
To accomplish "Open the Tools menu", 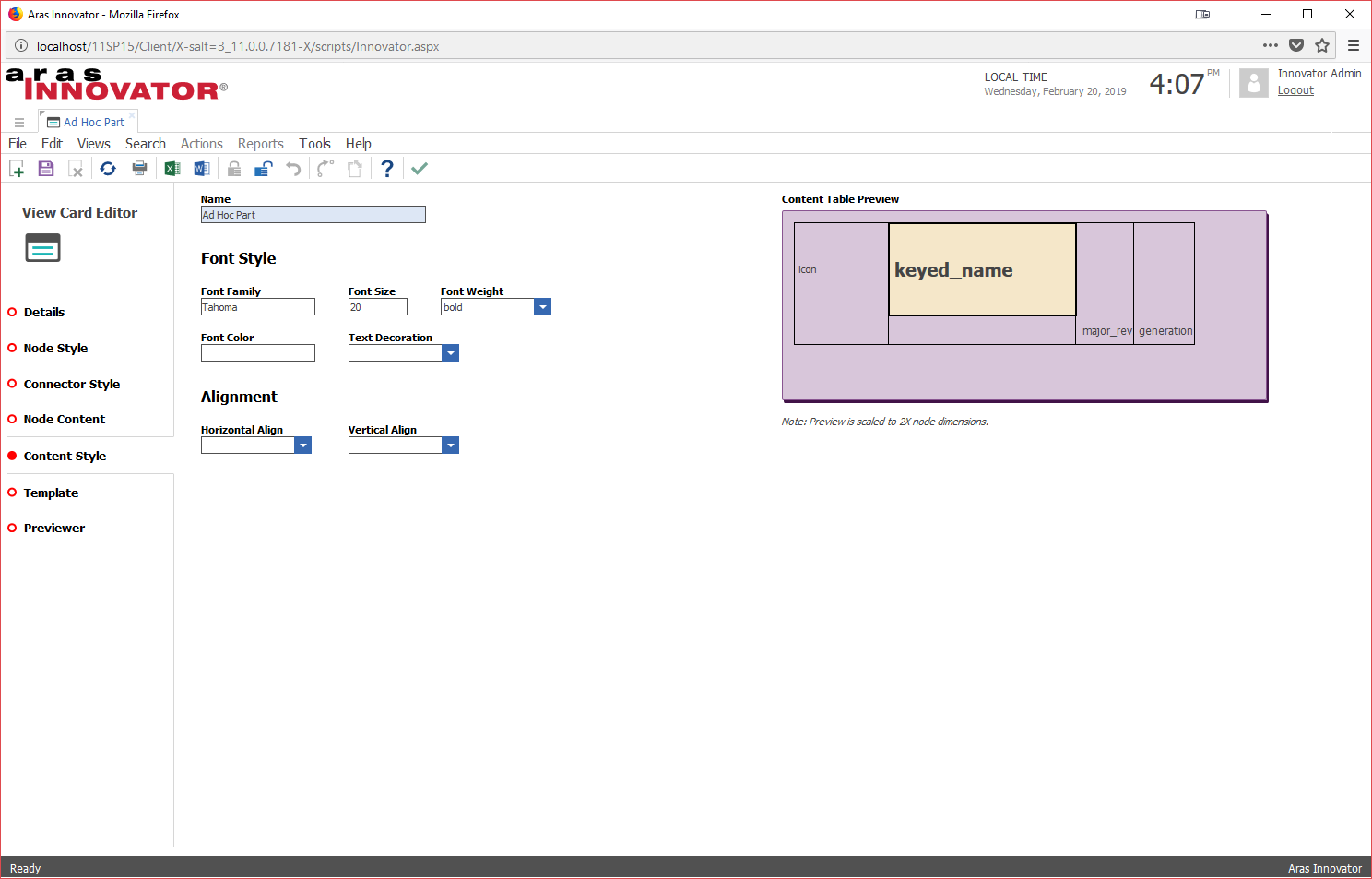I will coord(314,144).
